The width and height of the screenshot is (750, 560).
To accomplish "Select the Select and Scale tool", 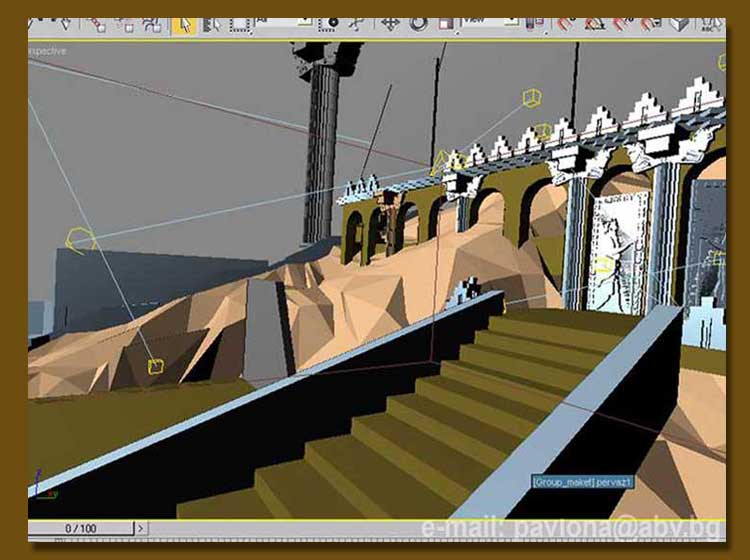I will [x=446, y=24].
